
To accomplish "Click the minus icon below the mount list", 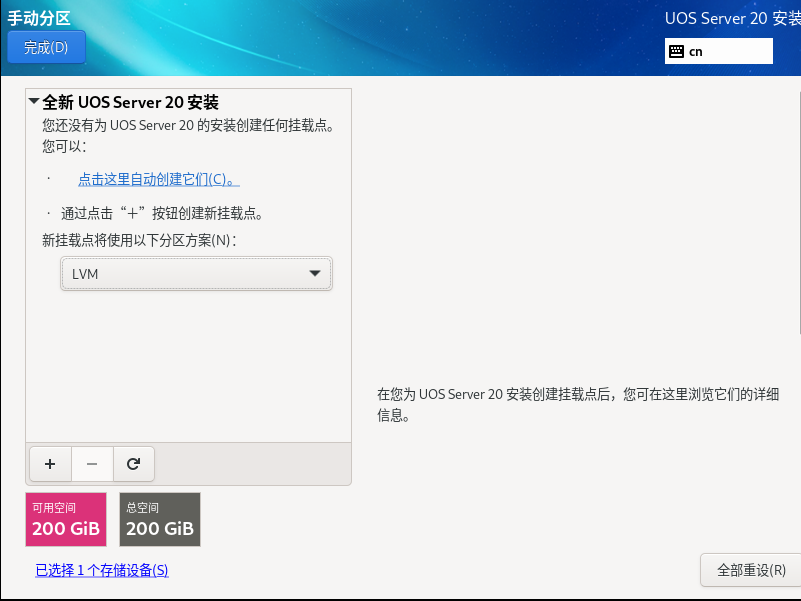I will point(92,464).
